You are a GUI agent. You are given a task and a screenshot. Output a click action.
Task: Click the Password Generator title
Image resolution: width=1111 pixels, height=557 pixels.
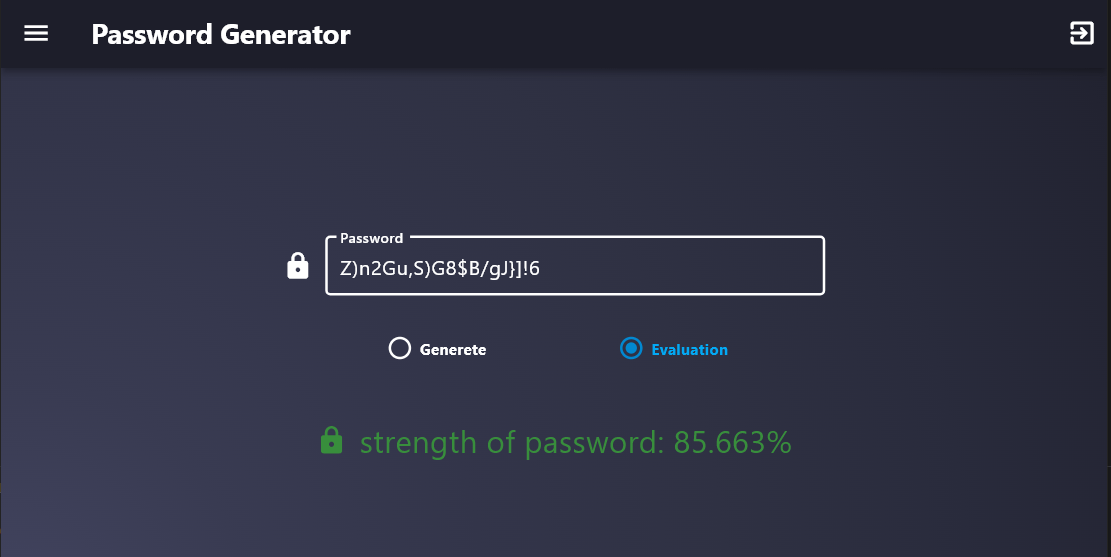220,35
